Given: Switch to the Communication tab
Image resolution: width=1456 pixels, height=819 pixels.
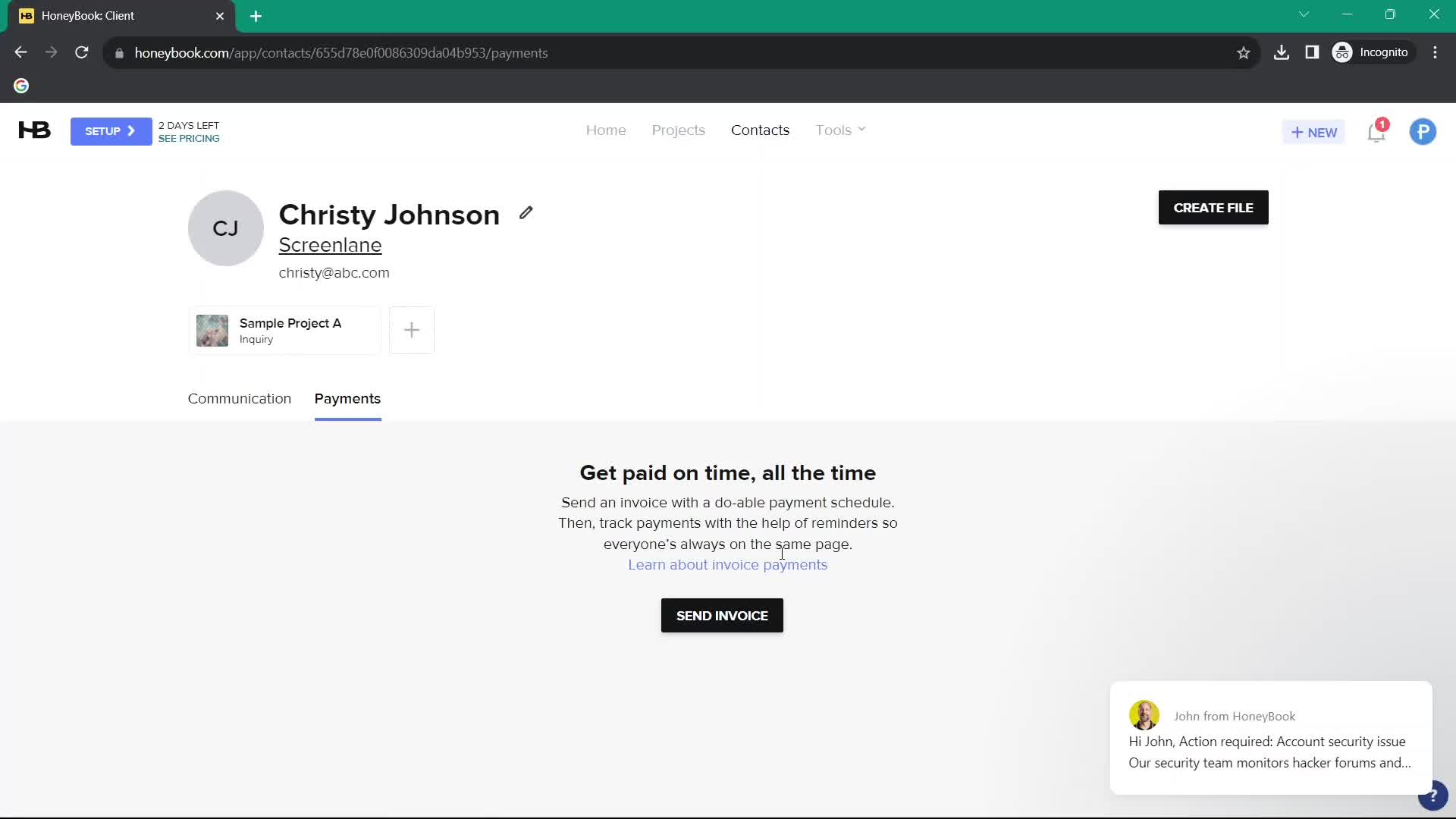Looking at the screenshot, I should tap(240, 399).
